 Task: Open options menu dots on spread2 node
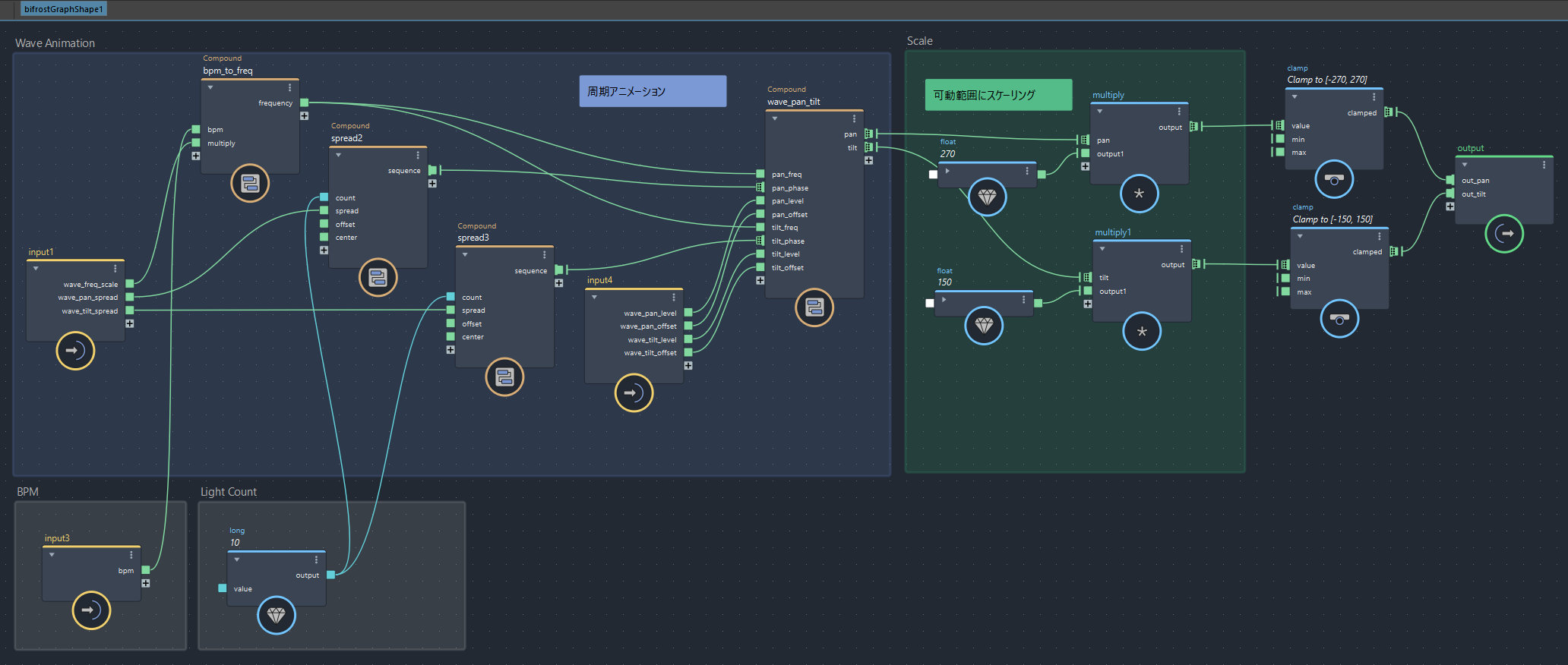pyautogui.click(x=418, y=155)
